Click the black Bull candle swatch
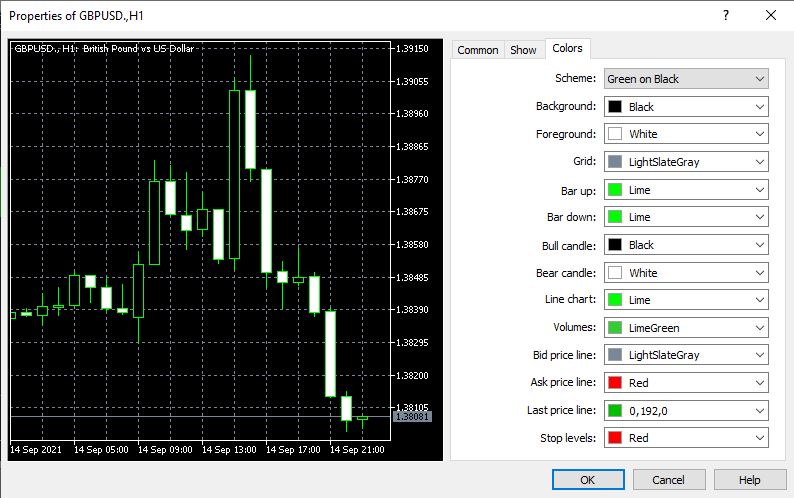794x498 pixels. [615, 245]
